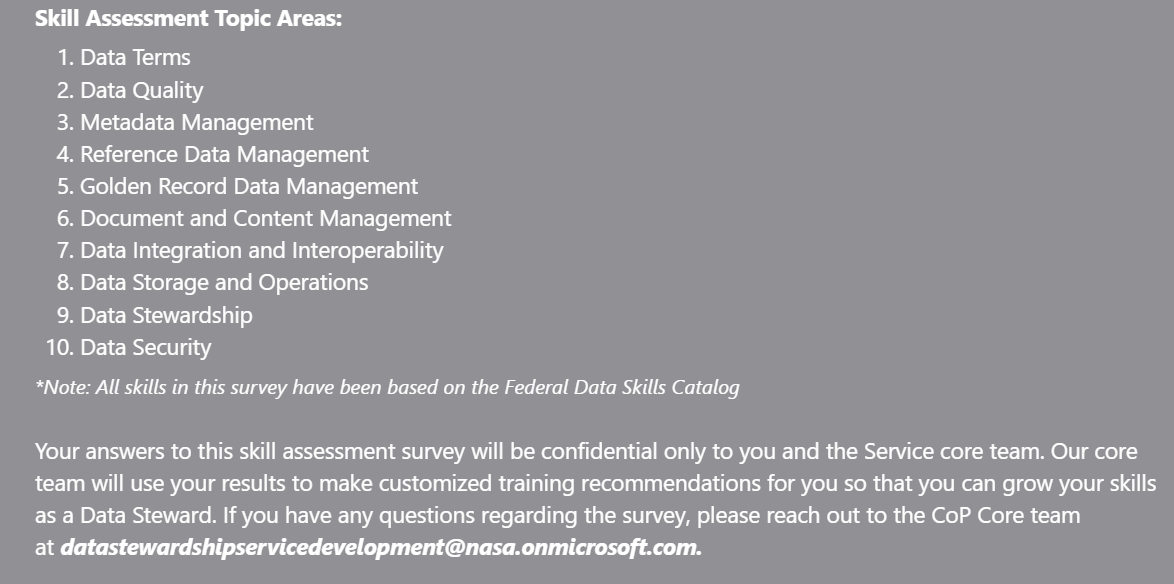Select the 'Data Stewardship' topic

tap(166, 315)
